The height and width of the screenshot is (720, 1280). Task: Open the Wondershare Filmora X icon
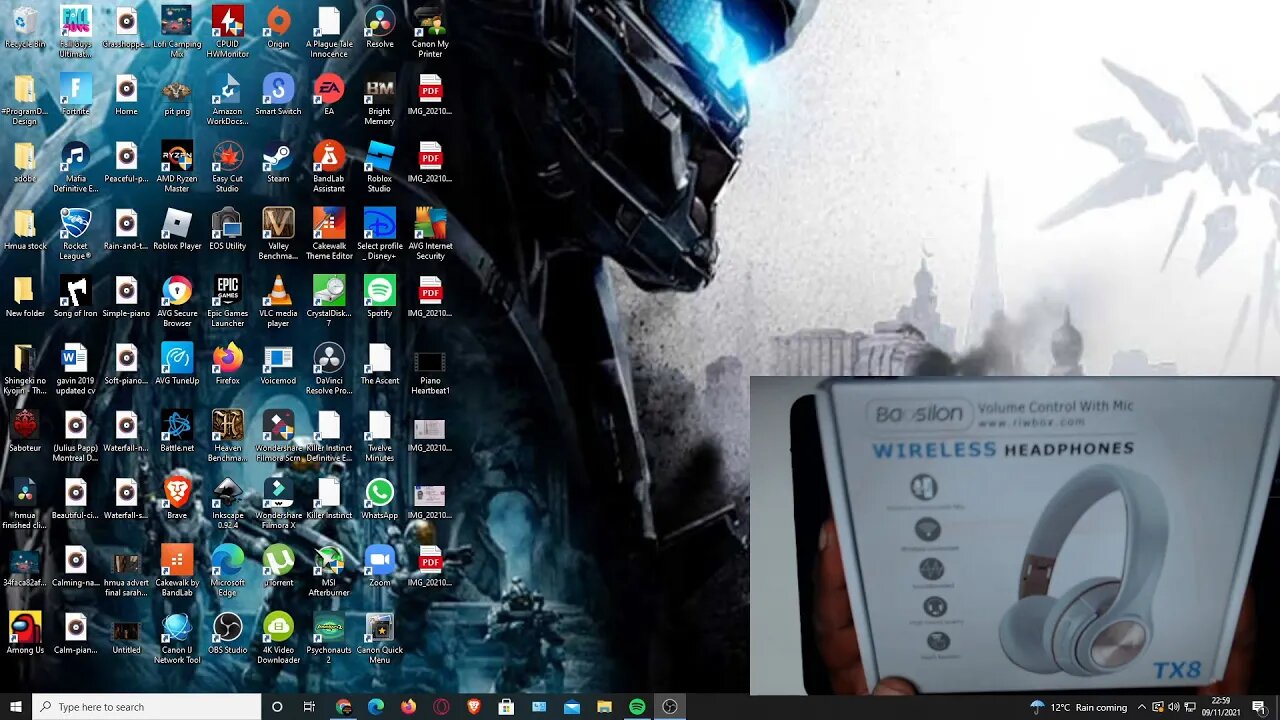click(x=278, y=502)
